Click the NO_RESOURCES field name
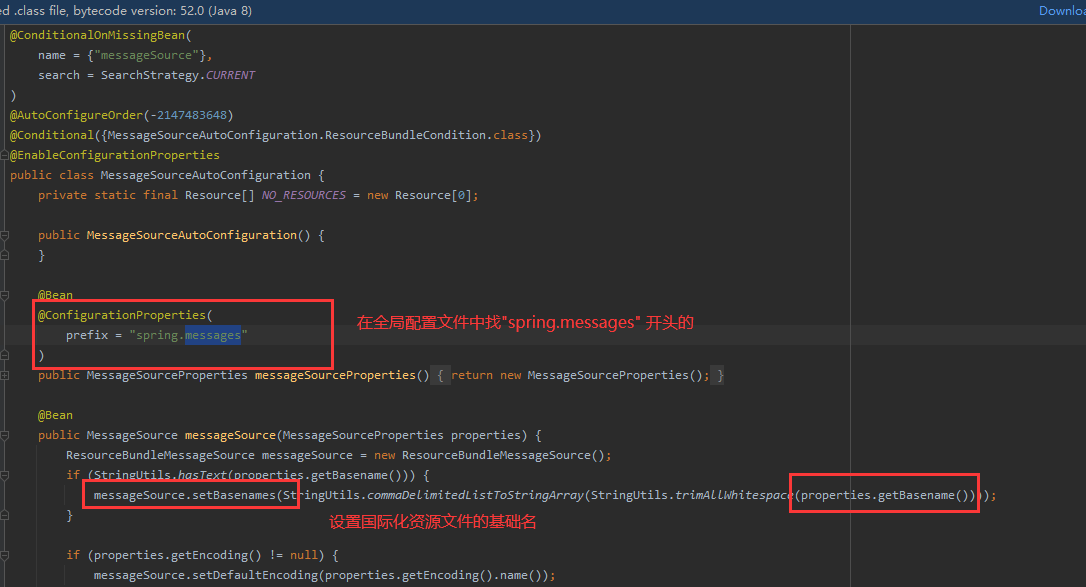This screenshot has height=587, width=1086. (x=303, y=195)
